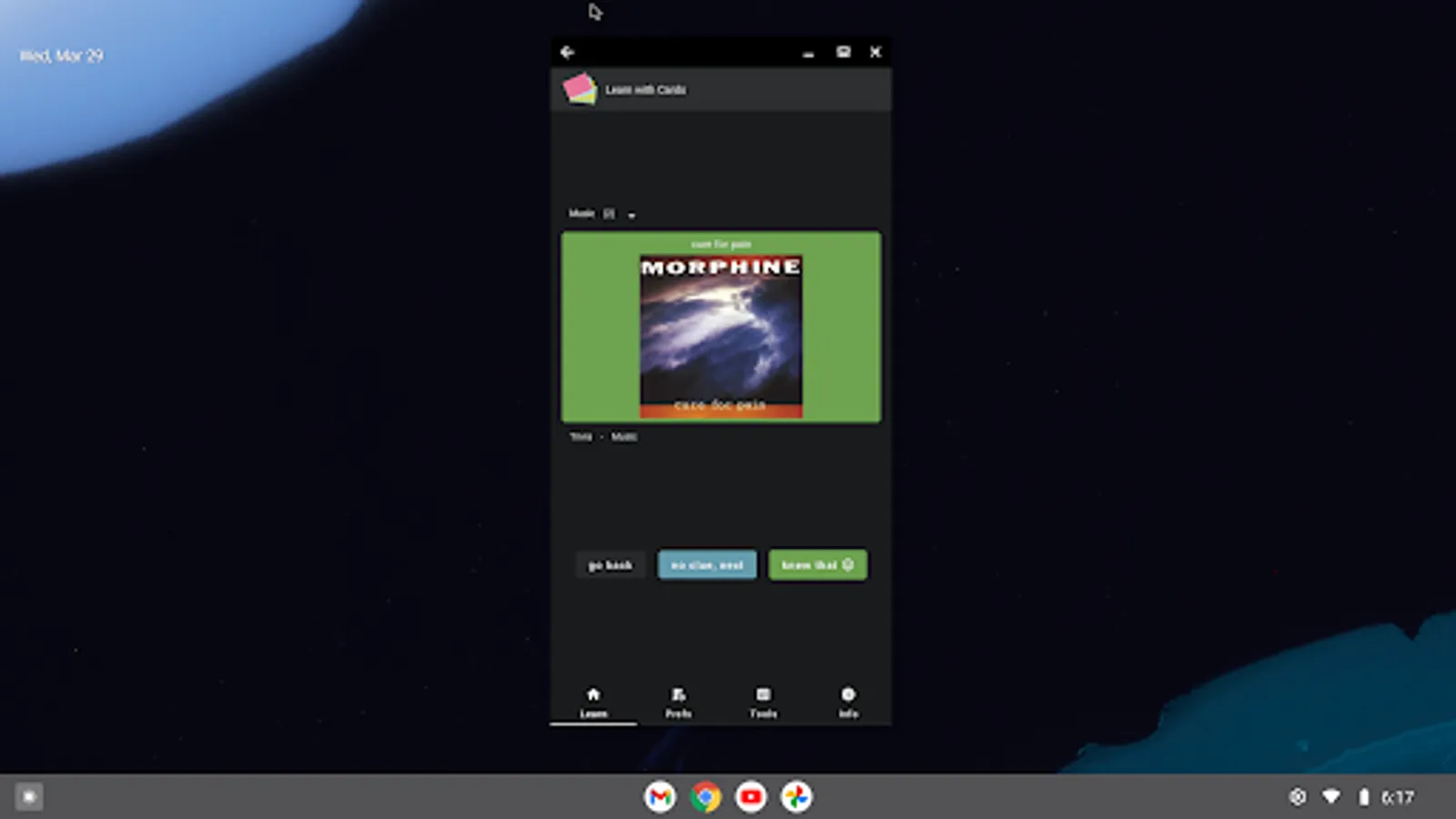The width and height of the screenshot is (1456, 819).
Task: Click the "go back" button
Action: (610, 565)
